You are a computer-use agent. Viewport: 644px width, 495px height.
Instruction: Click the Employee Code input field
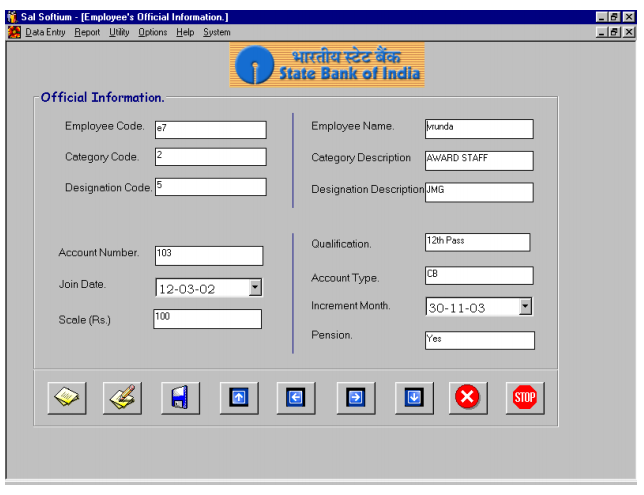point(209,129)
